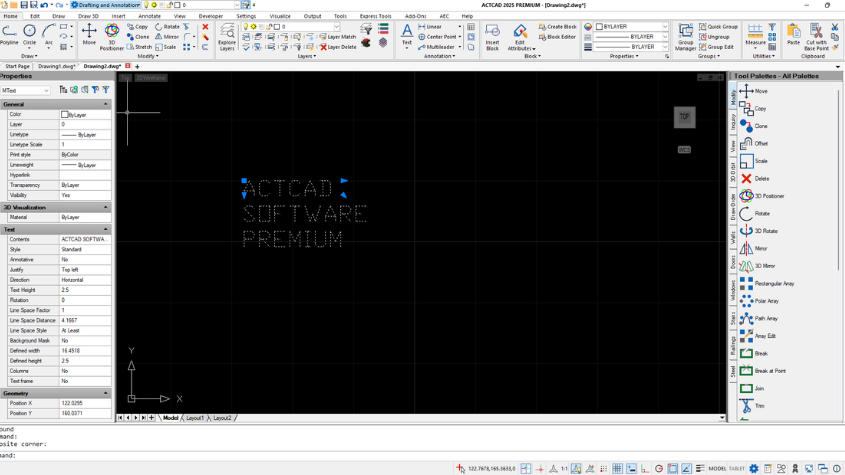Open Edit Attributes tool
The width and height of the screenshot is (845, 475).
[x=521, y=37]
